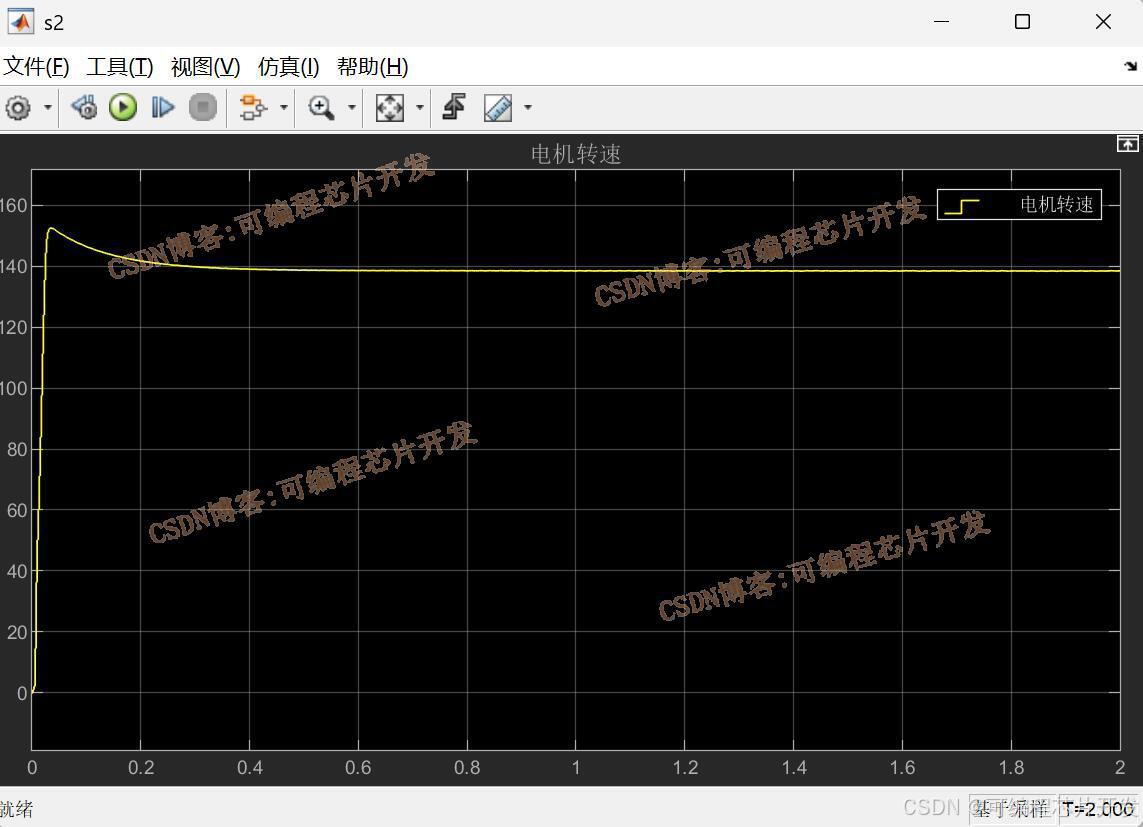Click the 电机转速 legend entry

1019,205
